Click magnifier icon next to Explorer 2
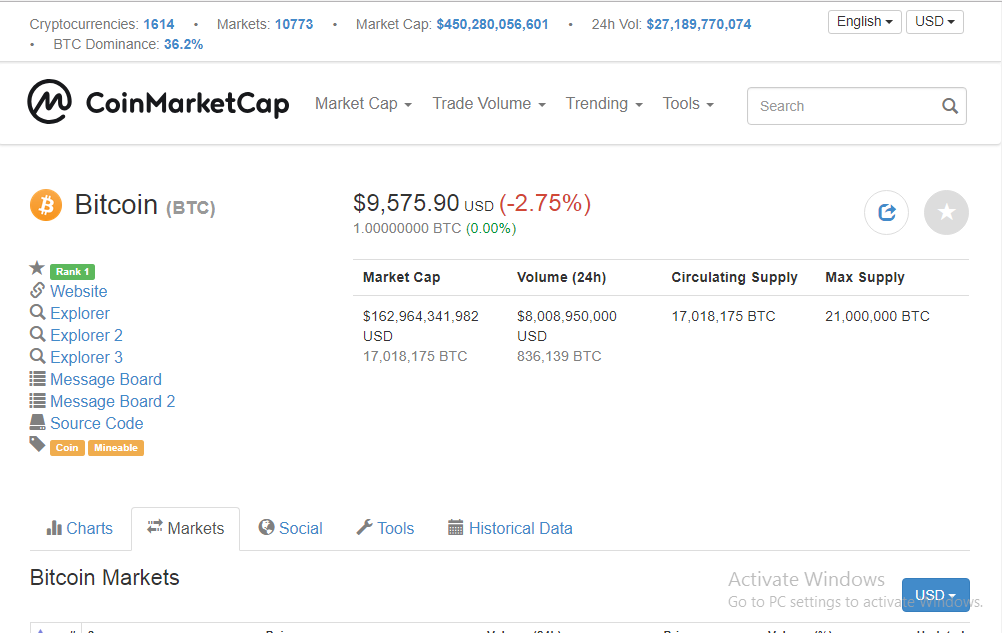The image size is (1002, 633). [x=38, y=334]
